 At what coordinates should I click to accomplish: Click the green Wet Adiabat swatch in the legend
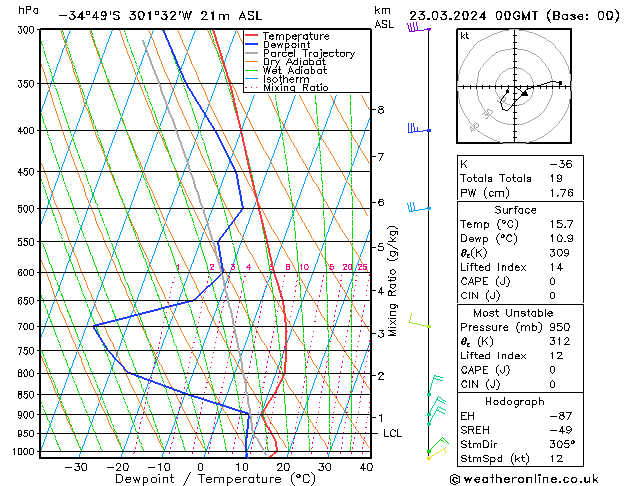tap(252, 71)
